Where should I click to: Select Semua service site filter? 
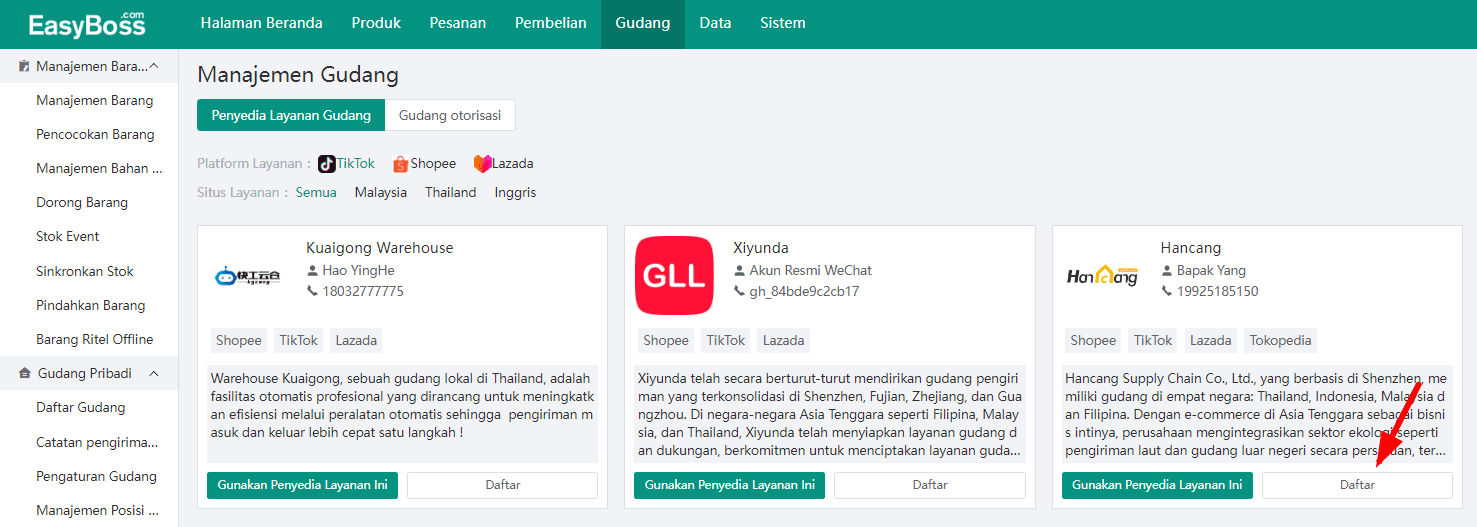pos(316,192)
